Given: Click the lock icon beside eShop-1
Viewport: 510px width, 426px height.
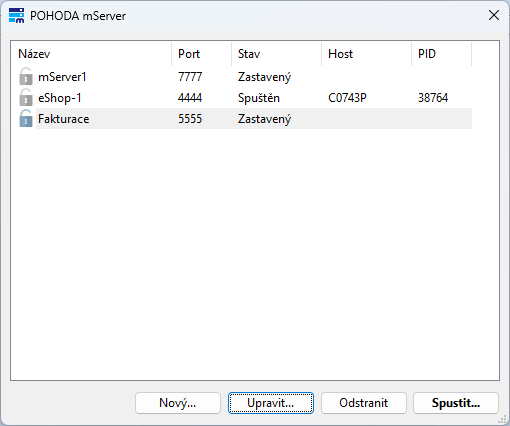Looking at the screenshot, I should click(26, 97).
